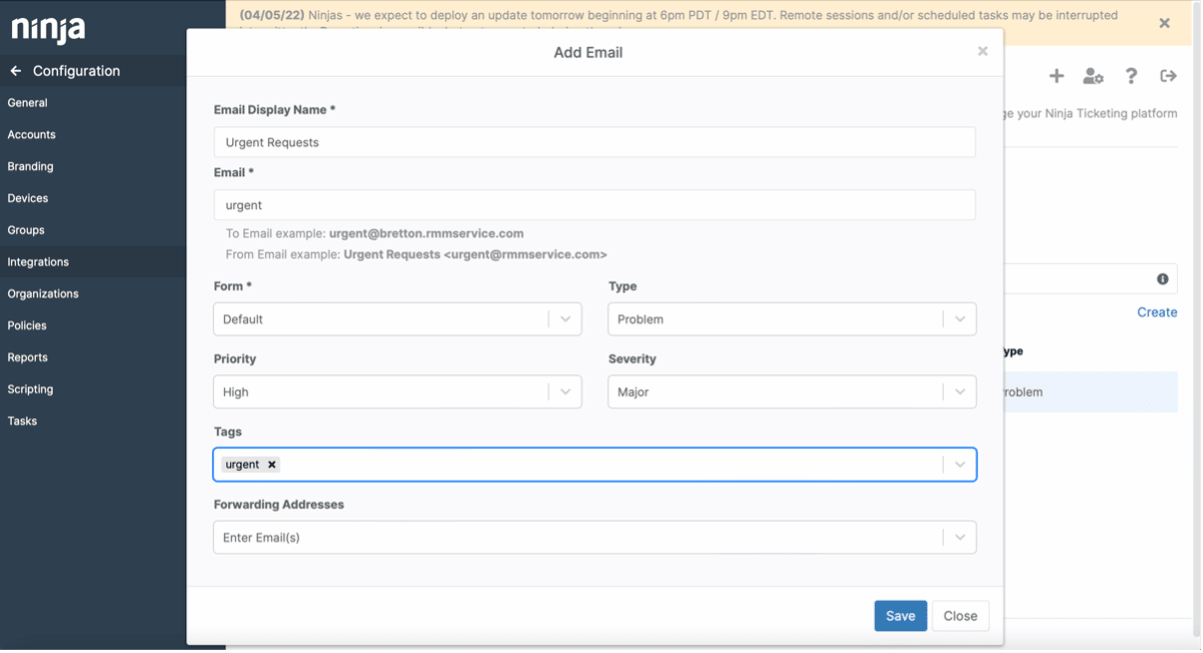The height and width of the screenshot is (653, 1203).
Task: Click the info icon near Create
Action: pyautogui.click(x=1163, y=278)
